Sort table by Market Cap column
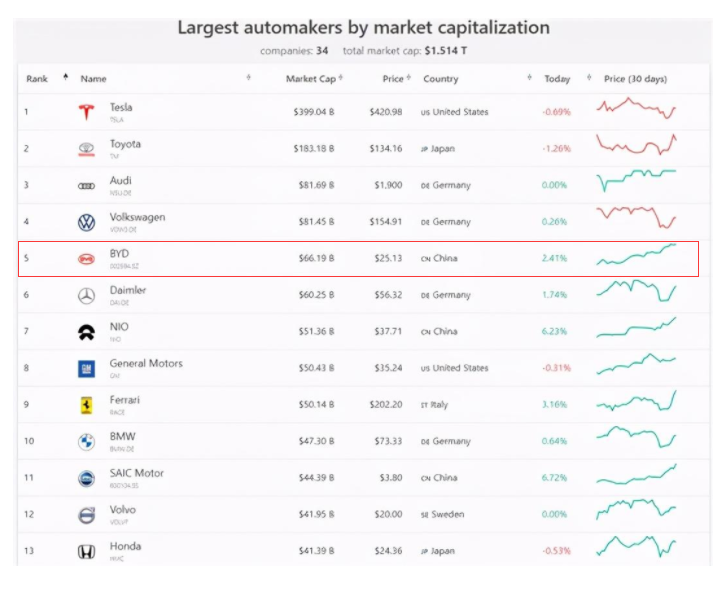This screenshot has width=728, height=593. point(311,79)
